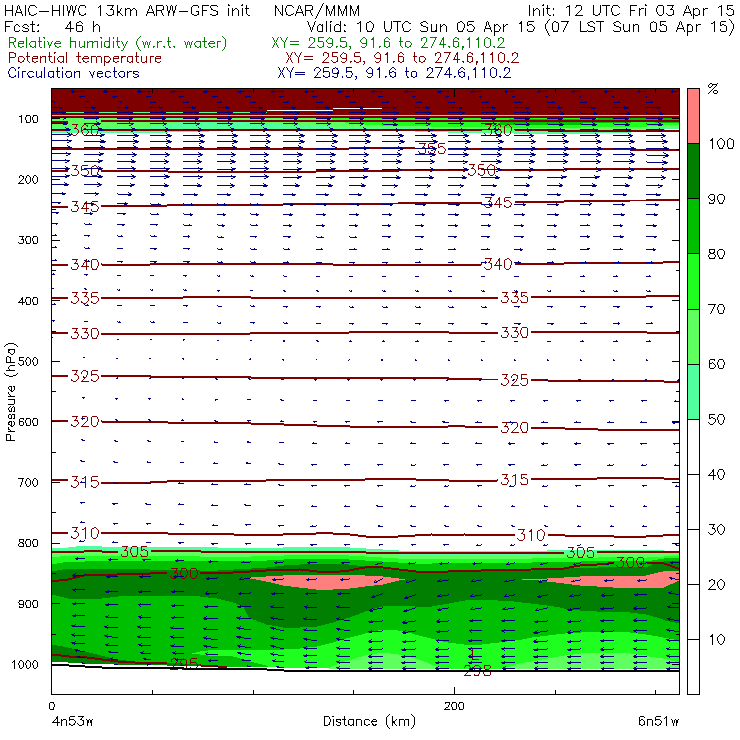This screenshot has width=740, height=740.
Task: Click the colorbar label "10"
Action: click(716, 640)
